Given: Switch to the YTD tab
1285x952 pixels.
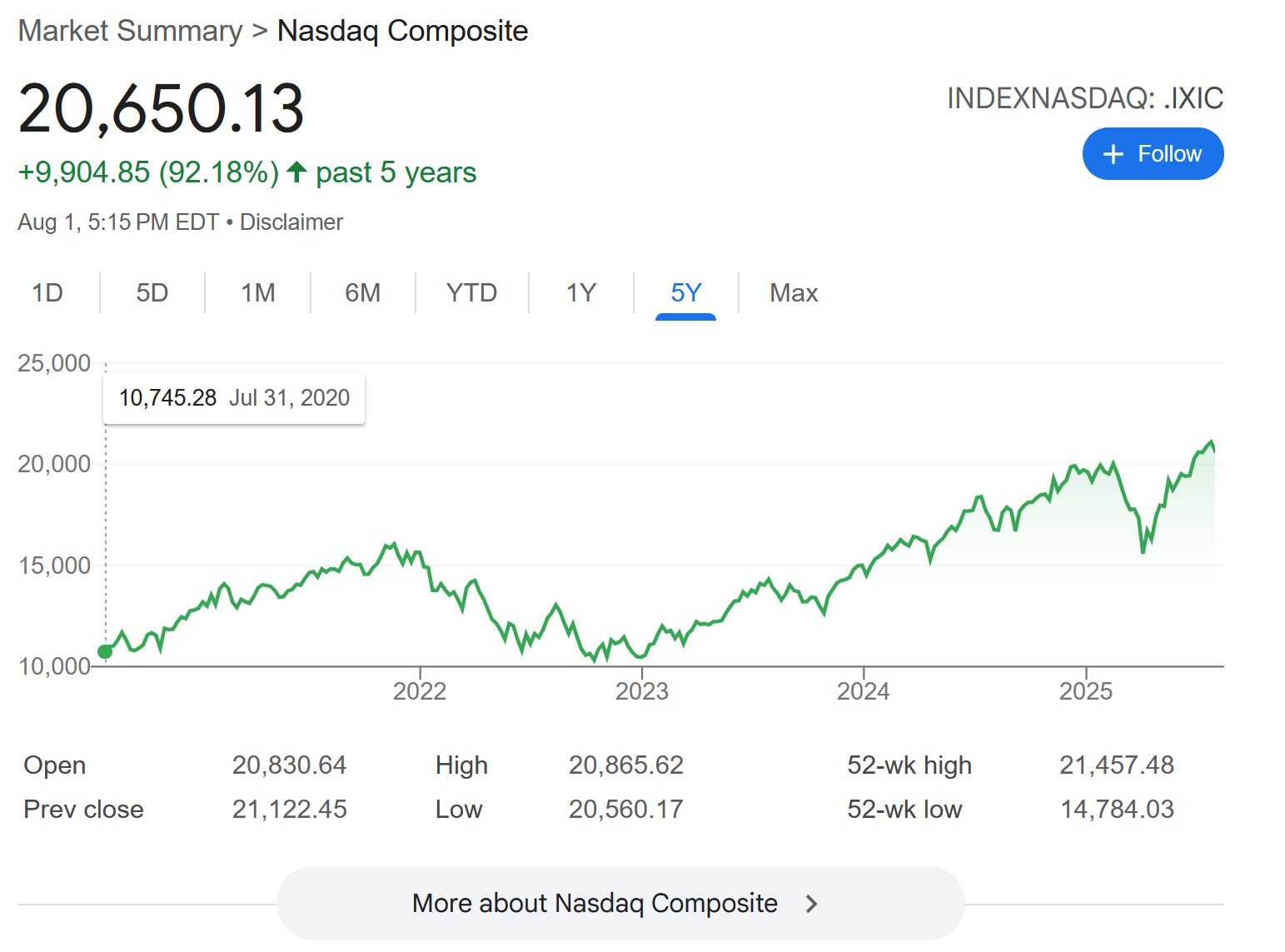Looking at the screenshot, I should (x=471, y=293).
